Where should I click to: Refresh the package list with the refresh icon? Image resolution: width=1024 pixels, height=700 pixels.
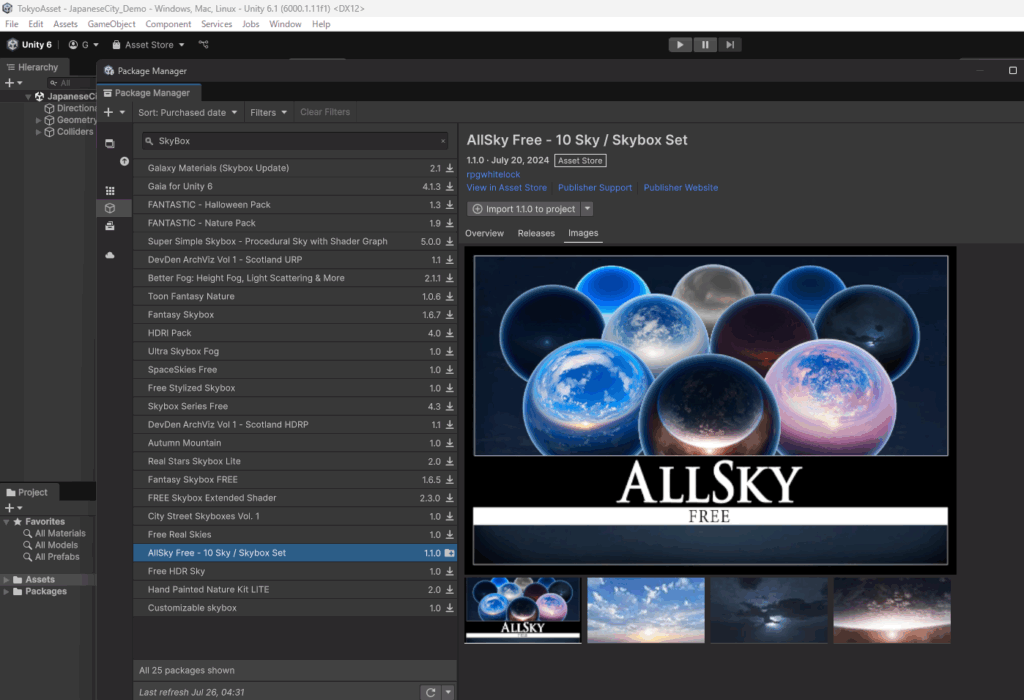pos(430,692)
